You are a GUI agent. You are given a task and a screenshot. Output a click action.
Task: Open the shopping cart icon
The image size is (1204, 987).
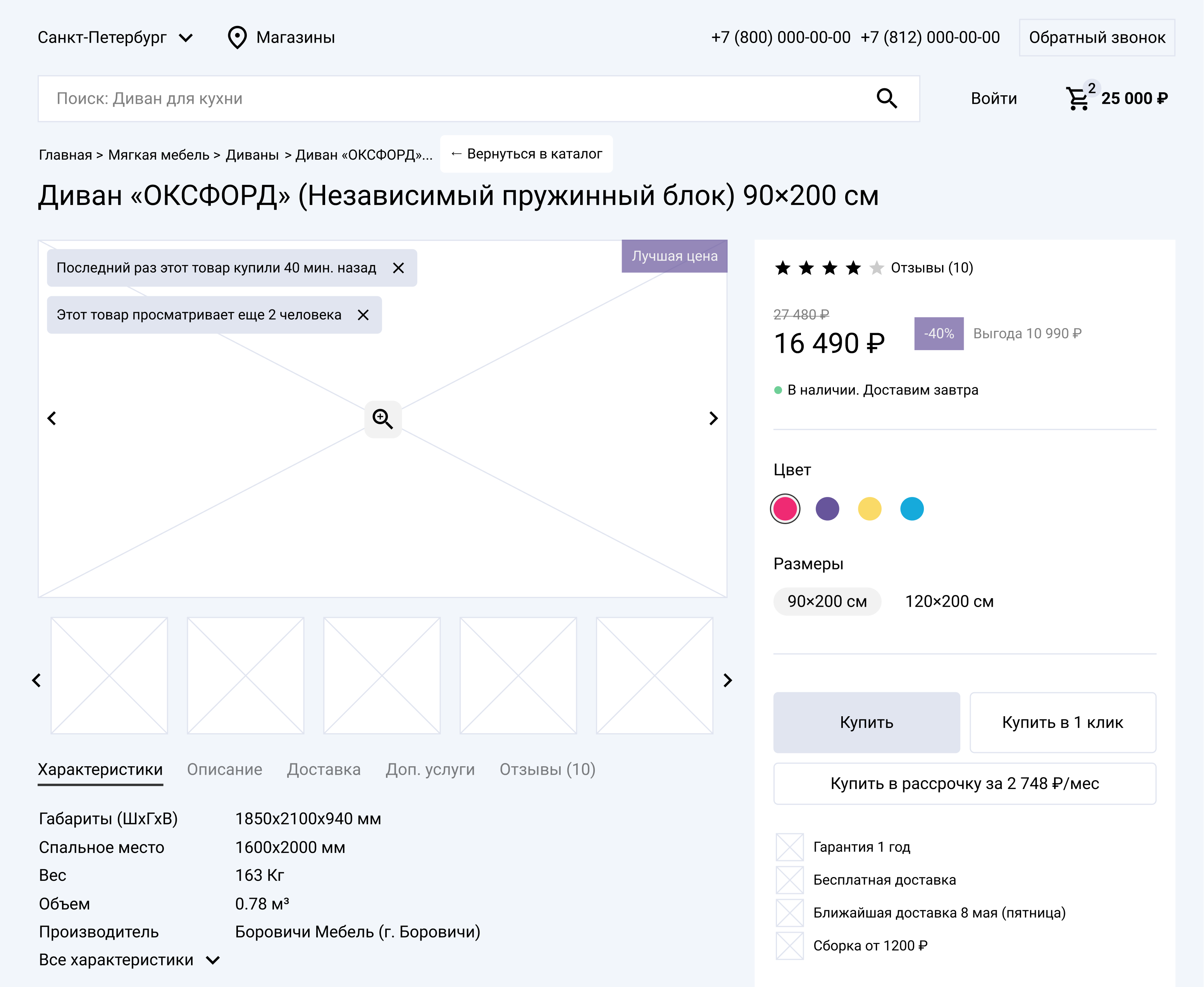point(1077,99)
